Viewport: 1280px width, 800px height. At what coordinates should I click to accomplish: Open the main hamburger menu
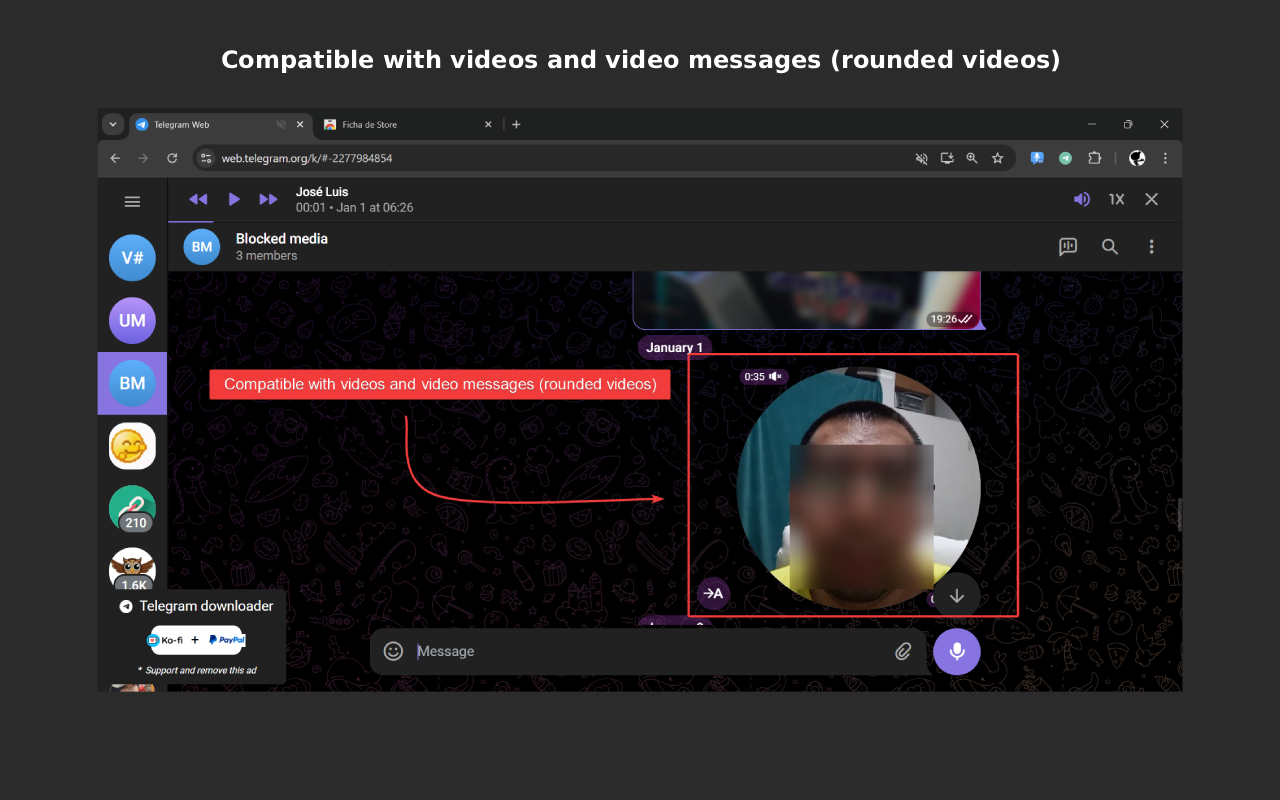point(132,201)
